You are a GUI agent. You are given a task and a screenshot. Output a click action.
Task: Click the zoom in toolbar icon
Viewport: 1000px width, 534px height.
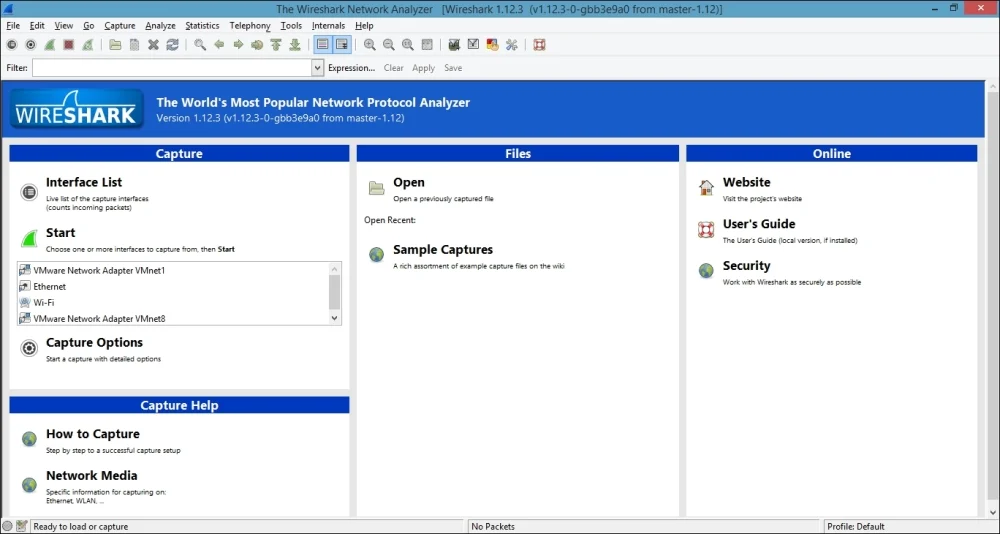[370, 45]
